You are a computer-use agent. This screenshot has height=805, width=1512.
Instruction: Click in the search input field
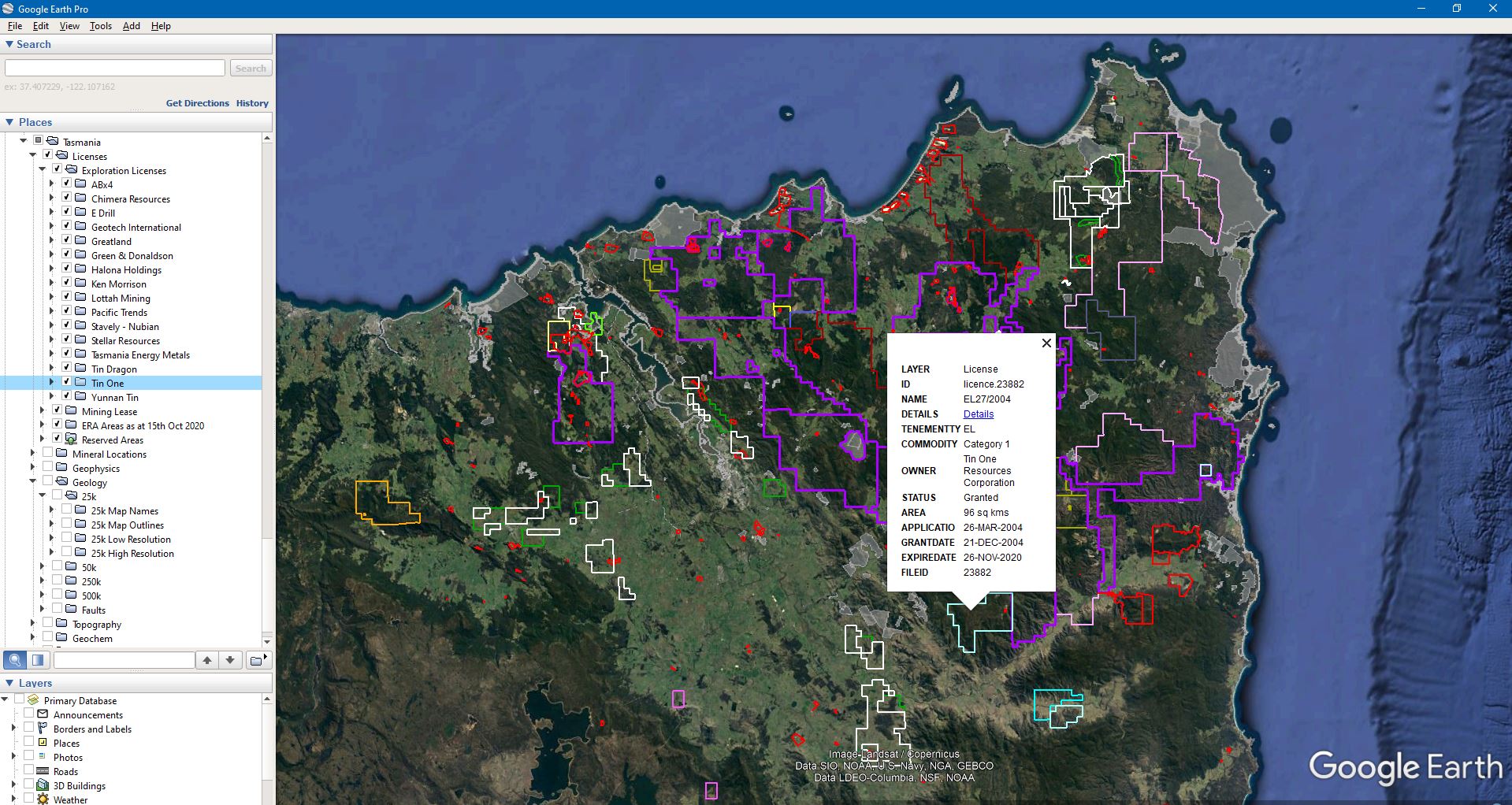pyautogui.click(x=115, y=69)
